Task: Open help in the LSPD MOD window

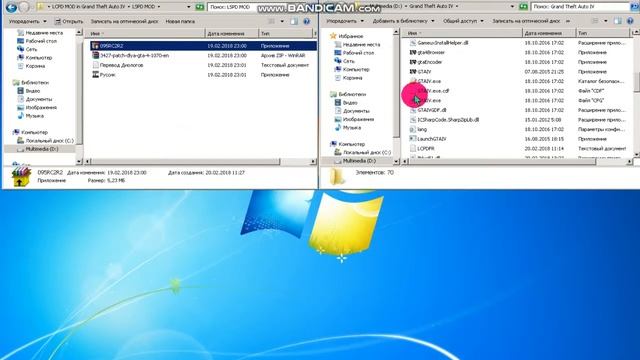Action: [307, 21]
